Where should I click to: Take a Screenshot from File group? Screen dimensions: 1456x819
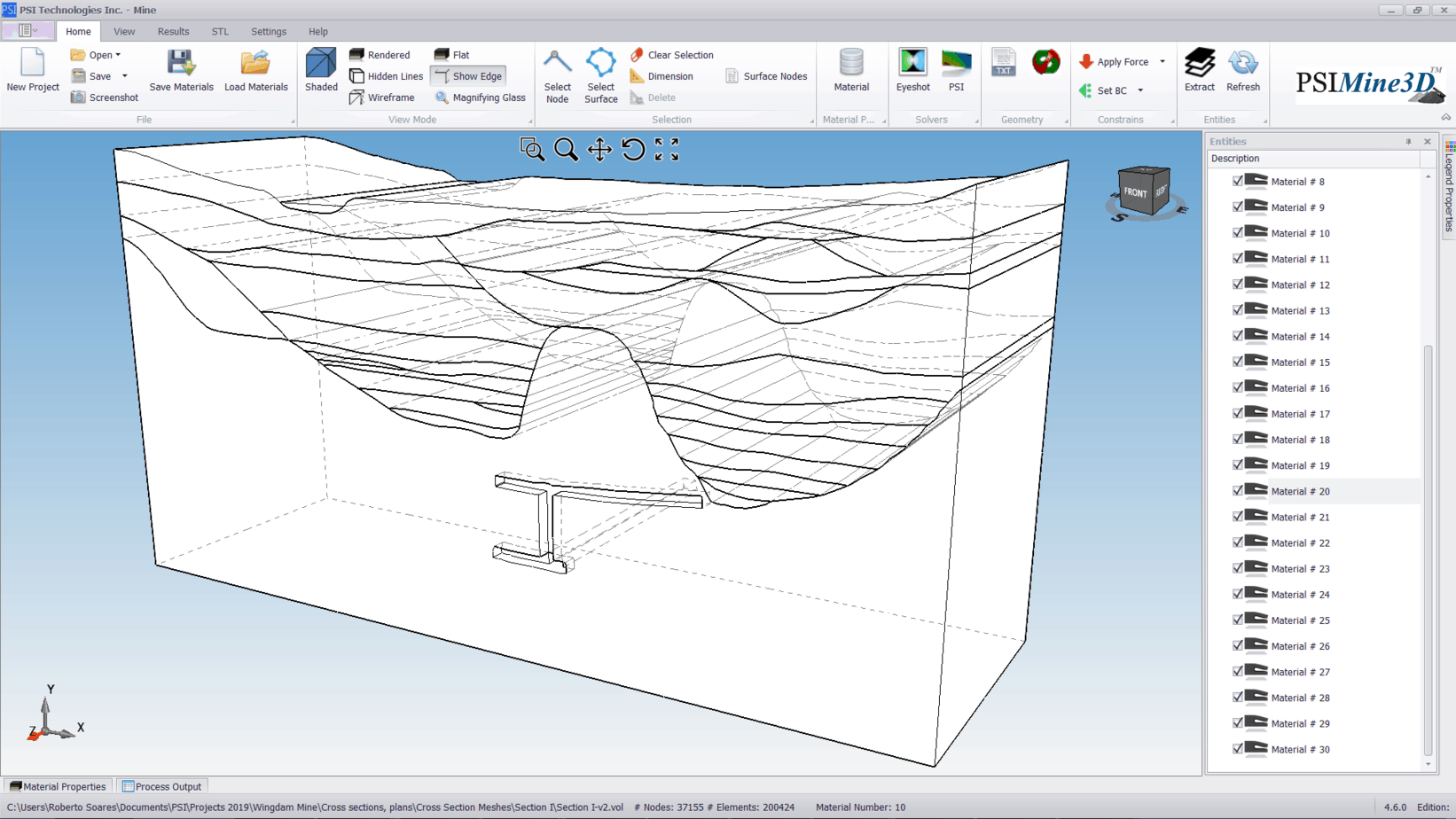pos(105,97)
